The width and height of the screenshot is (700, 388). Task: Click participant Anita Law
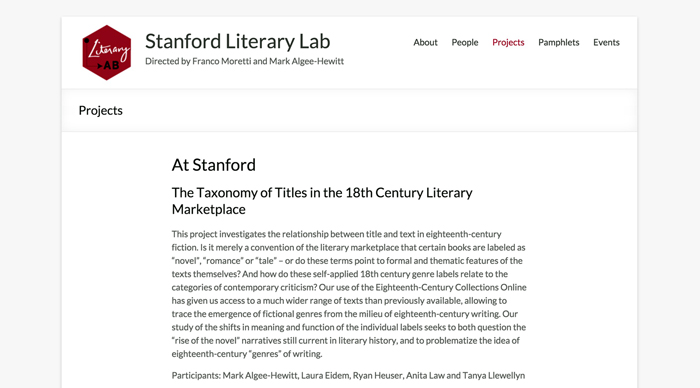(425, 375)
